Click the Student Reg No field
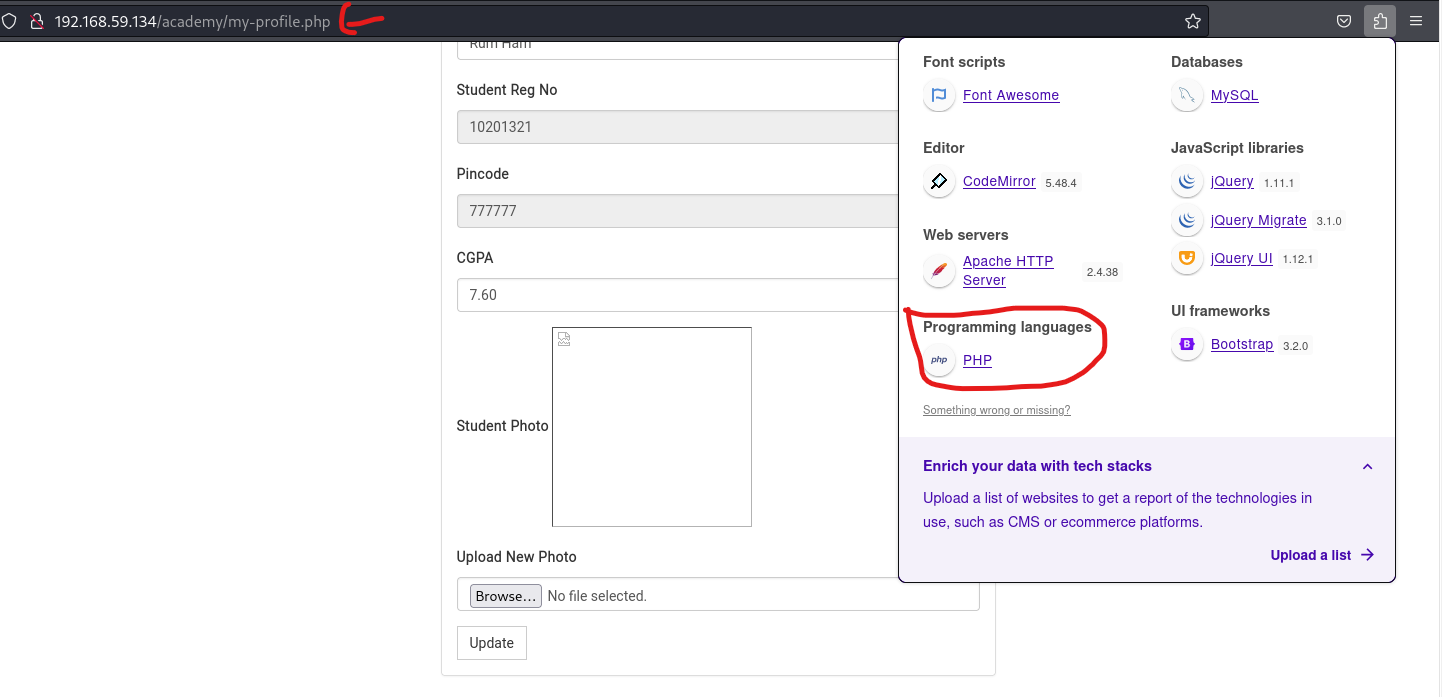 (678, 127)
